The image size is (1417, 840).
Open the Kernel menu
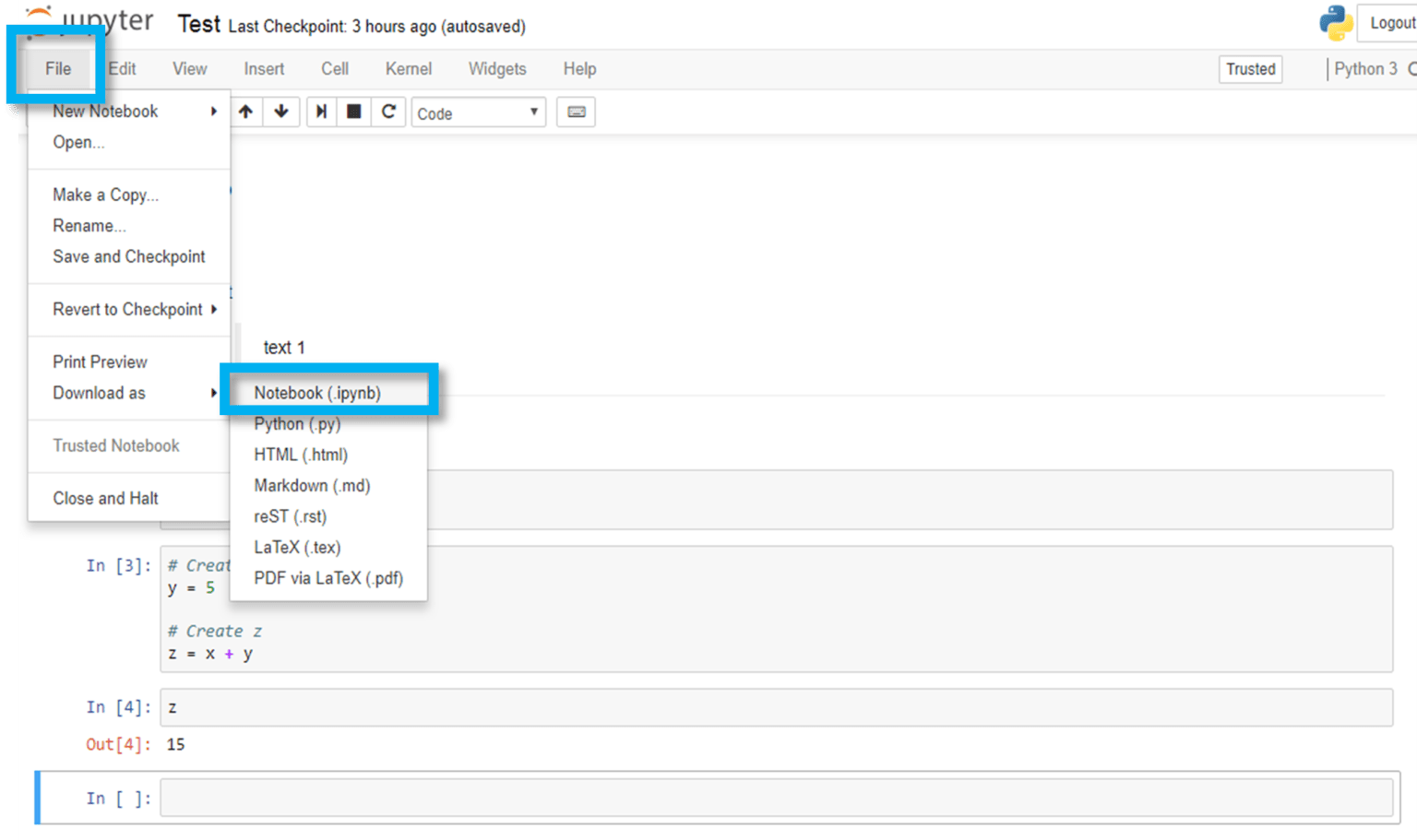[408, 68]
